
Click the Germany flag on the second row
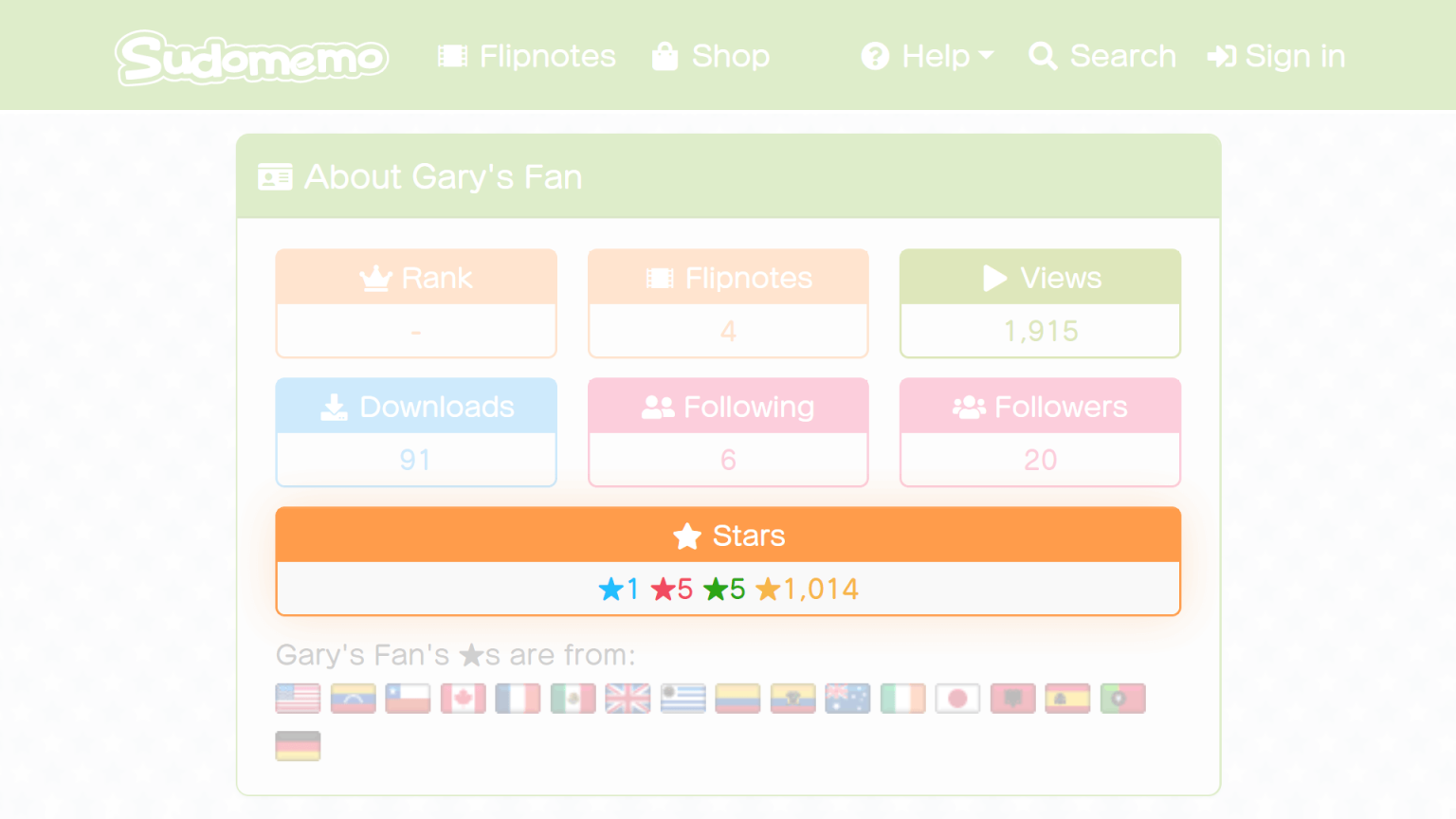(298, 746)
